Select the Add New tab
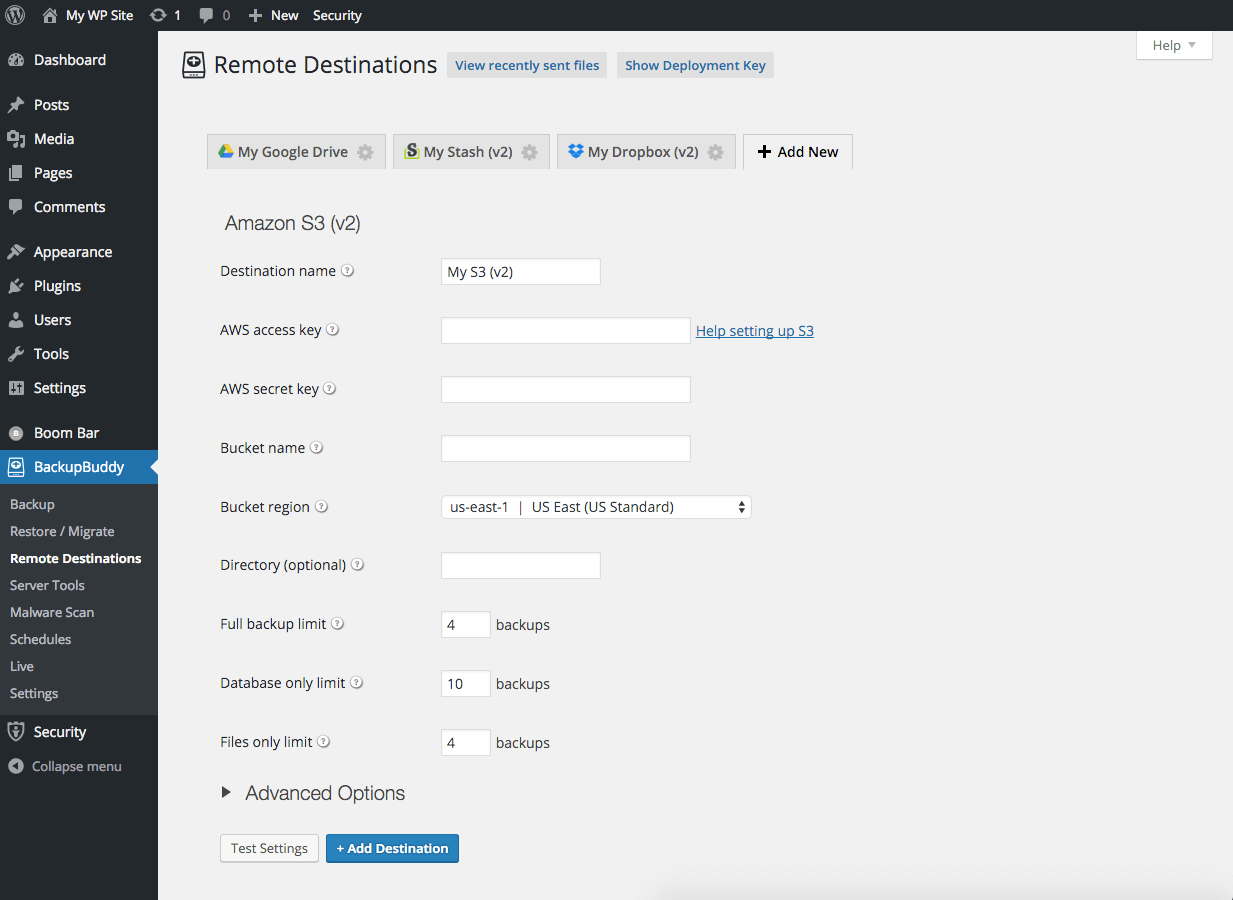This screenshot has width=1233, height=900. click(798, 152)
